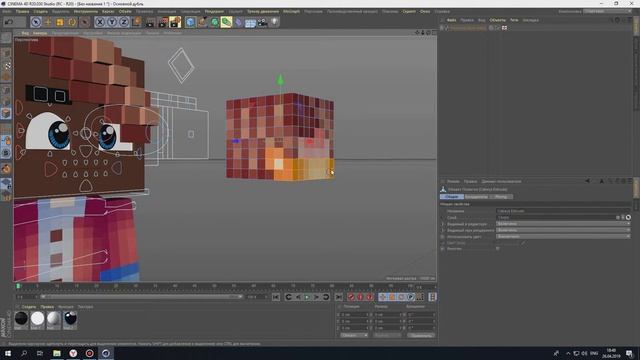Toggle object visibility dots in Object Manager
Screen dimensions: 640x360
click(498, 28)
